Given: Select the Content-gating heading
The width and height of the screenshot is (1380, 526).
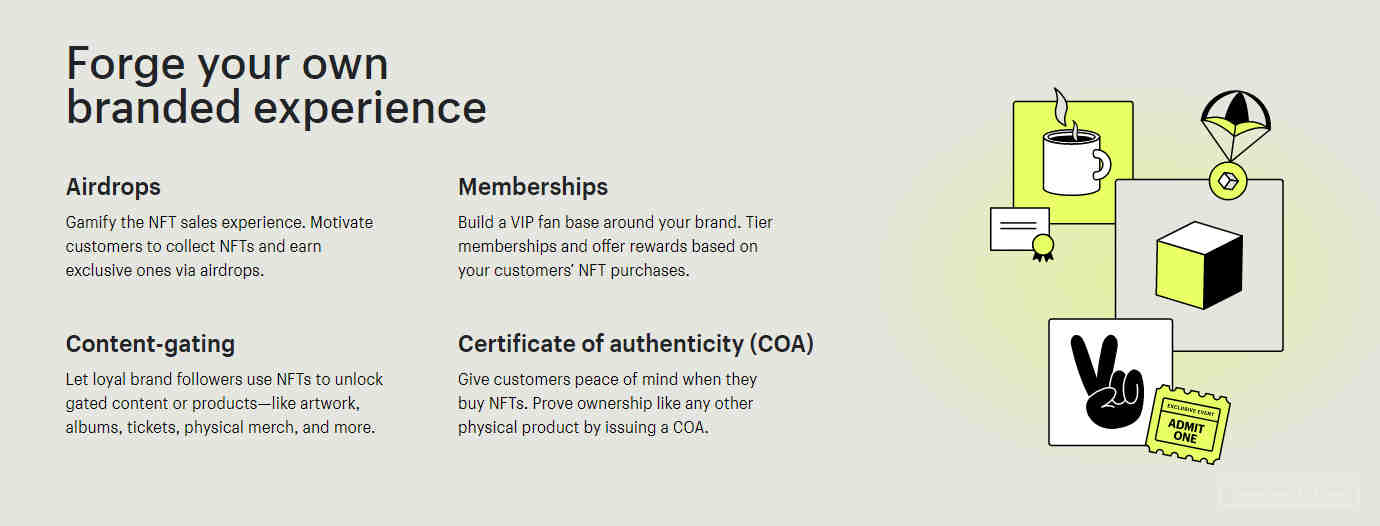Looking at the screenshot, I should pyautogui.click(x=150, y=344).
